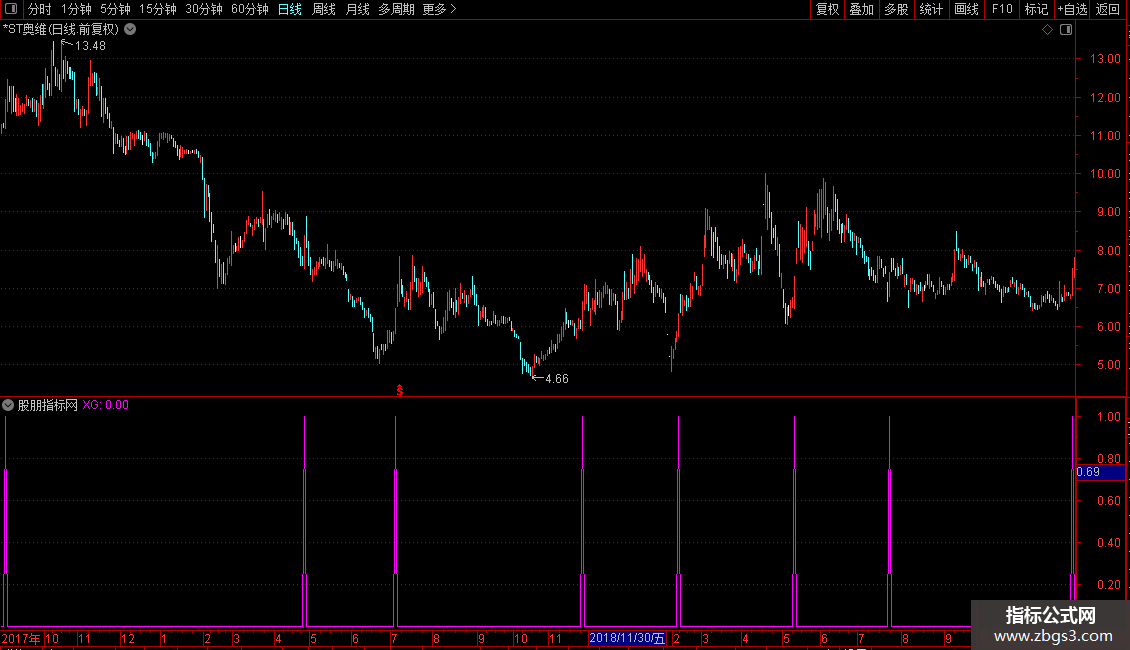Screen dimensions: 1130x650
Task: Open the stock name dropdown arrow icon
Action: (130, 30)
